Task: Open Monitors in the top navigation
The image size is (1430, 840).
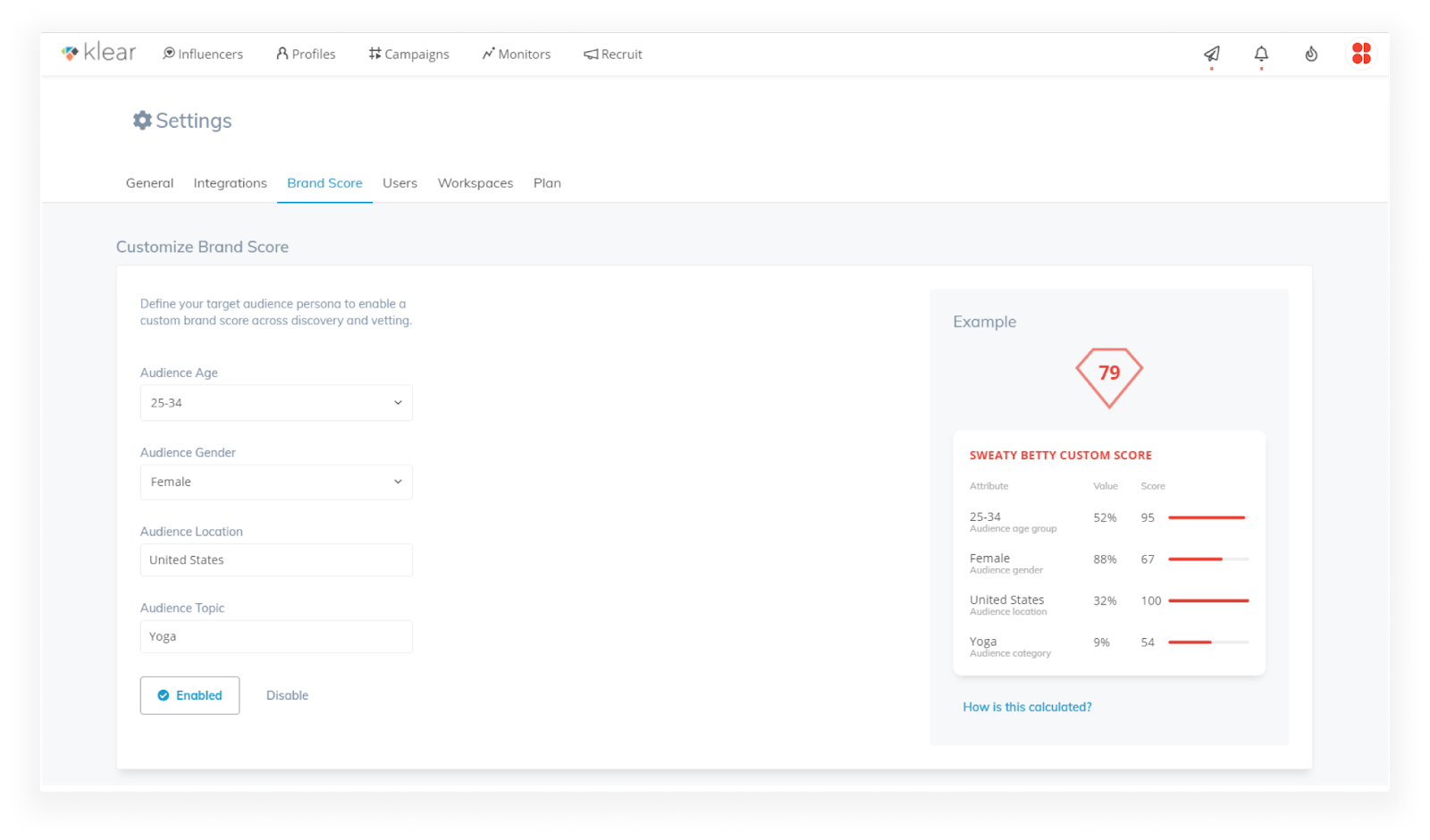Action: 517,54
